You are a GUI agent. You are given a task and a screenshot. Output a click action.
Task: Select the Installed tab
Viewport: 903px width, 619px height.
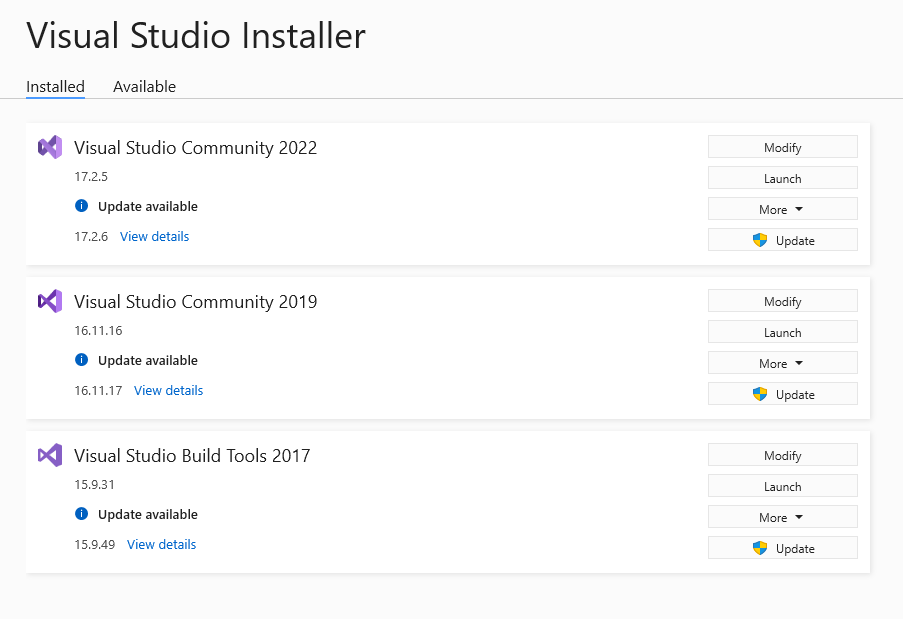click(55, 87)
